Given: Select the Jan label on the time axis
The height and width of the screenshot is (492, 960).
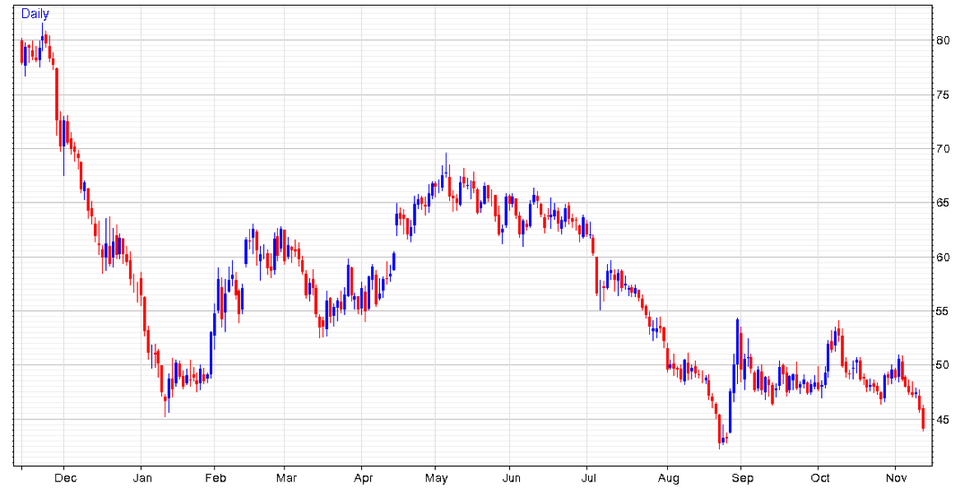Looking at the screenshot, I should click(x=142, y=478).
